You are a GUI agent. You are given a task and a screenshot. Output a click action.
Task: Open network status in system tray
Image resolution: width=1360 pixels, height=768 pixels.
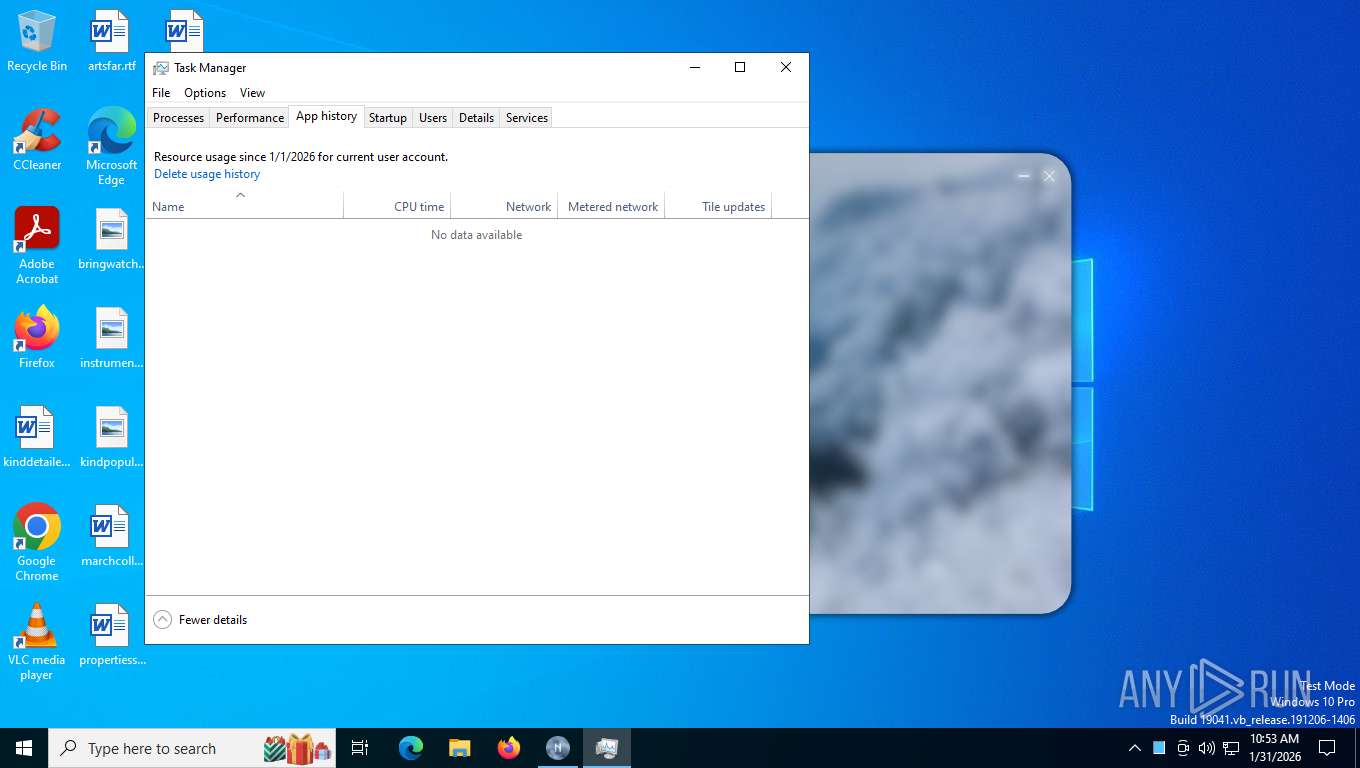1231,748
